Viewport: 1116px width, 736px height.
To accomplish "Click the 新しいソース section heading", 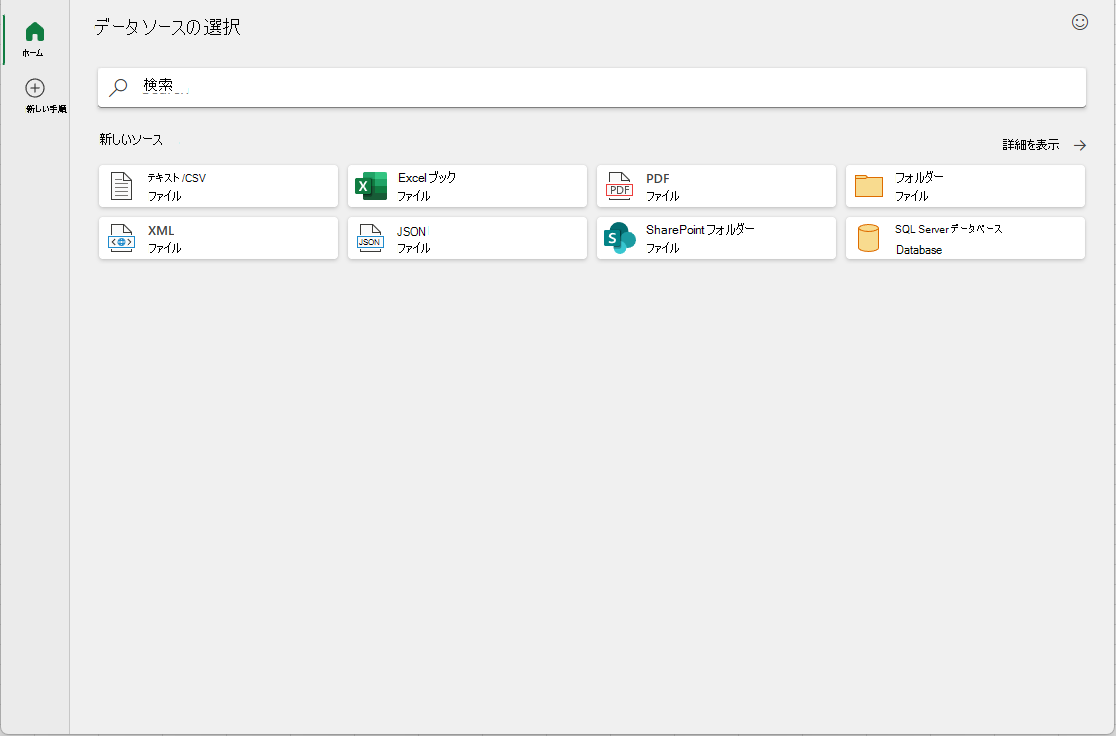I will pyautogui.click(x=131, y=140).
